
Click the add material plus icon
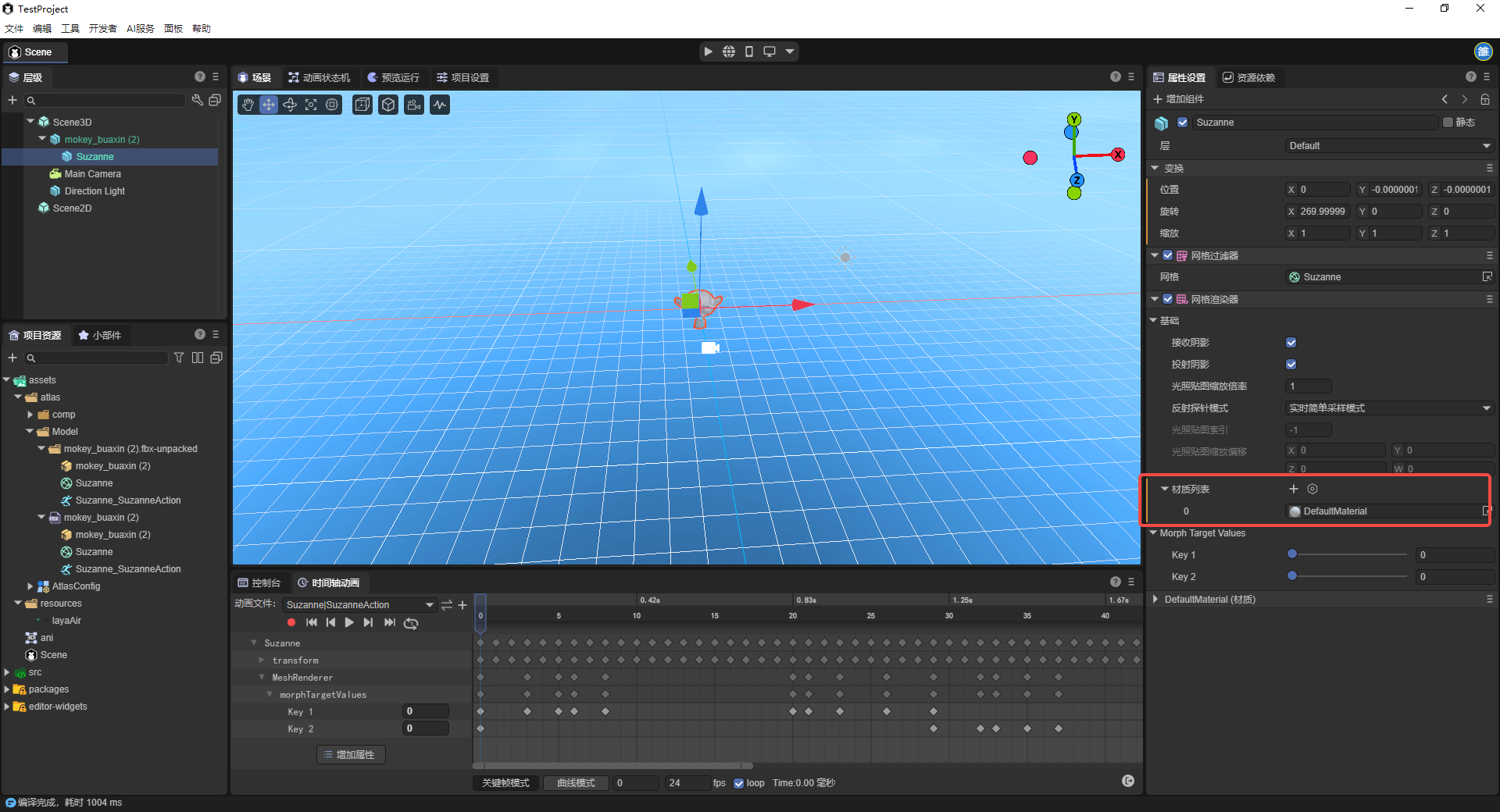coord(1294,489)
